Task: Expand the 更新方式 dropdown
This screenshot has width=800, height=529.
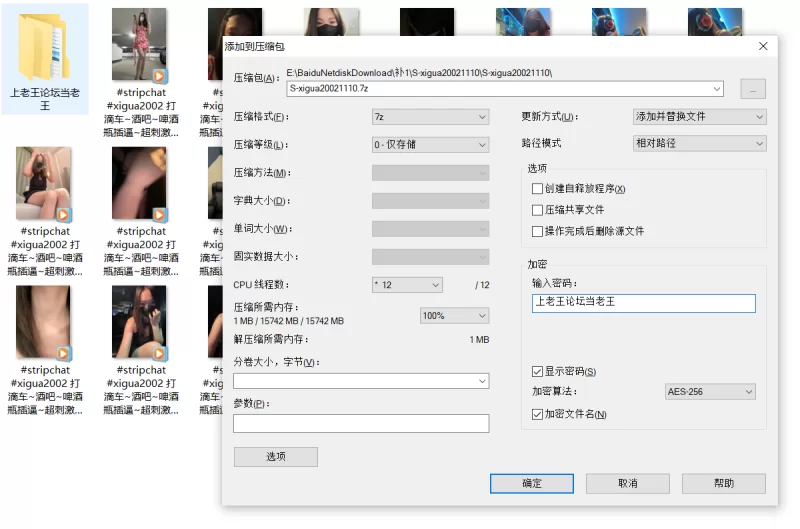Action: point(699,117)
